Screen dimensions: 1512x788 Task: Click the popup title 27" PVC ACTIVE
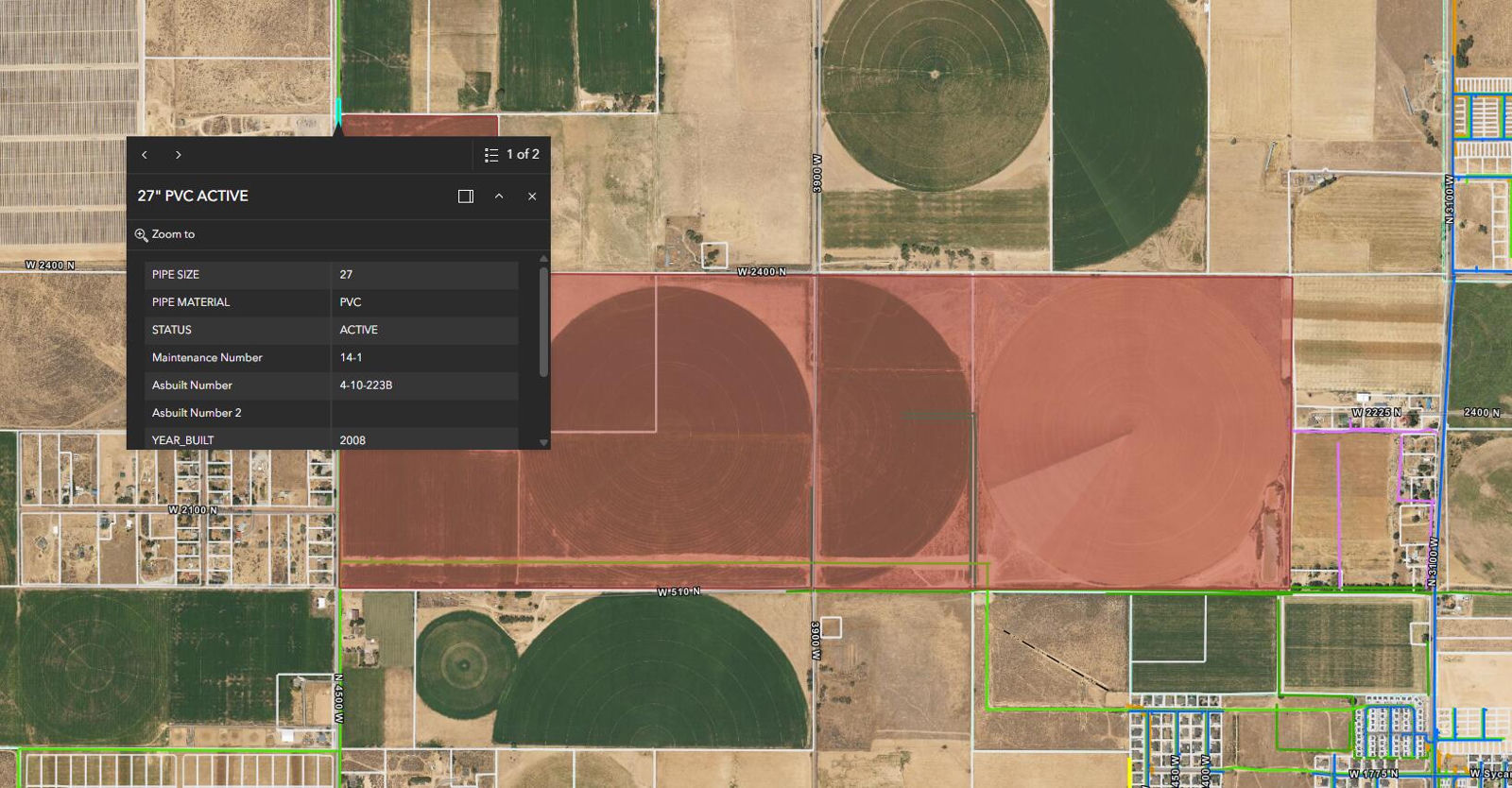point(193,196)
